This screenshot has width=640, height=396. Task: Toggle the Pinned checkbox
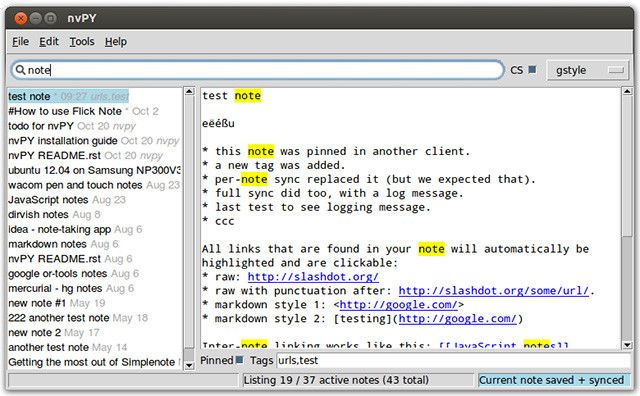pyautogui.click(x=240, y=360)
